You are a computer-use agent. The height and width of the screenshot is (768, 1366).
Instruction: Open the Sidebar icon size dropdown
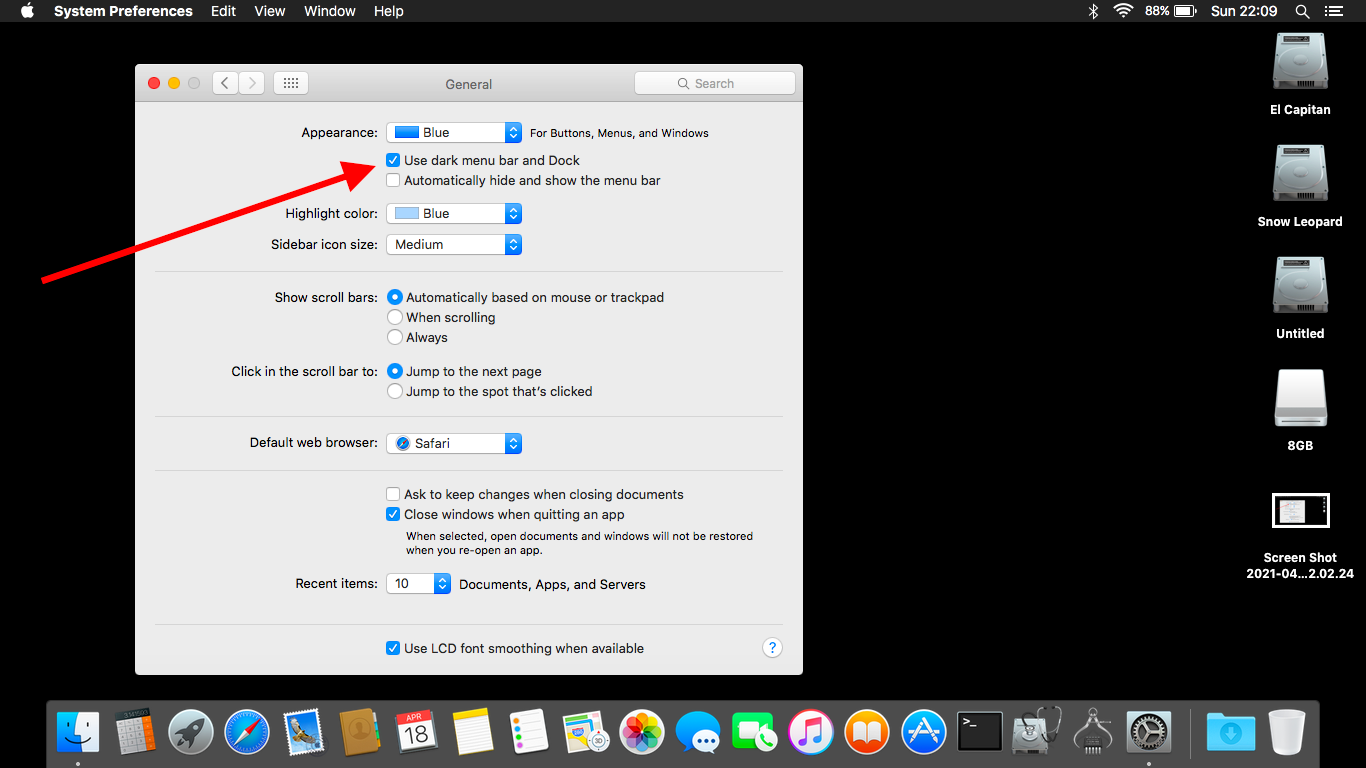(454, 244)
